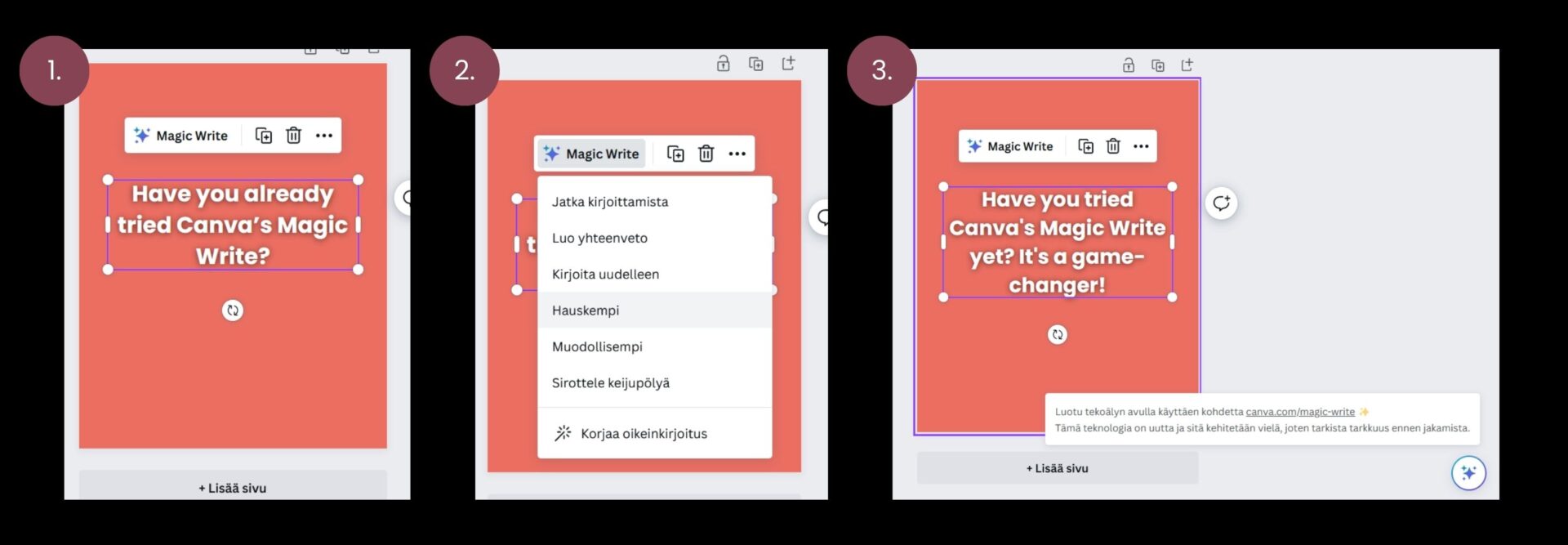Expand Magic Write options in screenshot 3

1010,146
